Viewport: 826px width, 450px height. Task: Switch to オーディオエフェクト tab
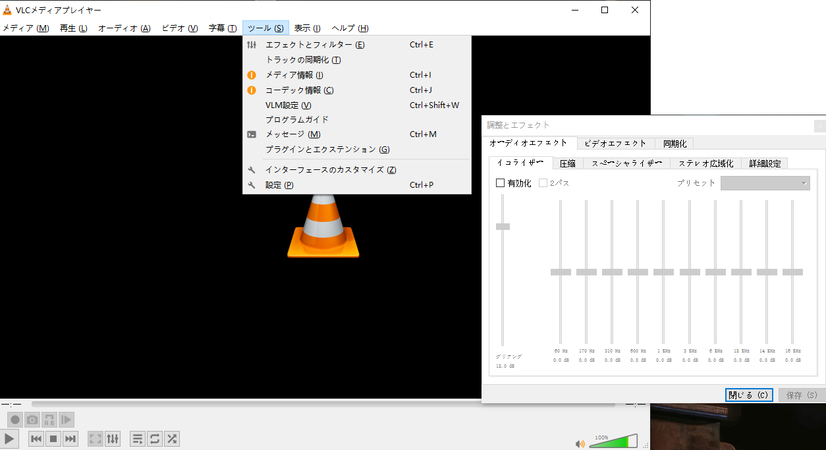point(529,143)
